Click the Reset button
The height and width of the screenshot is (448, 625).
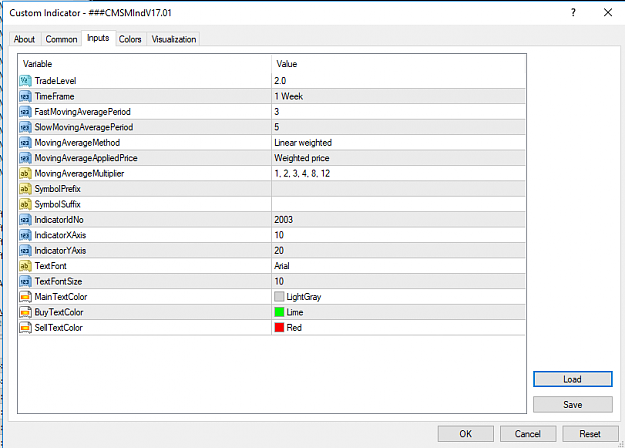[x=590, y=434]
